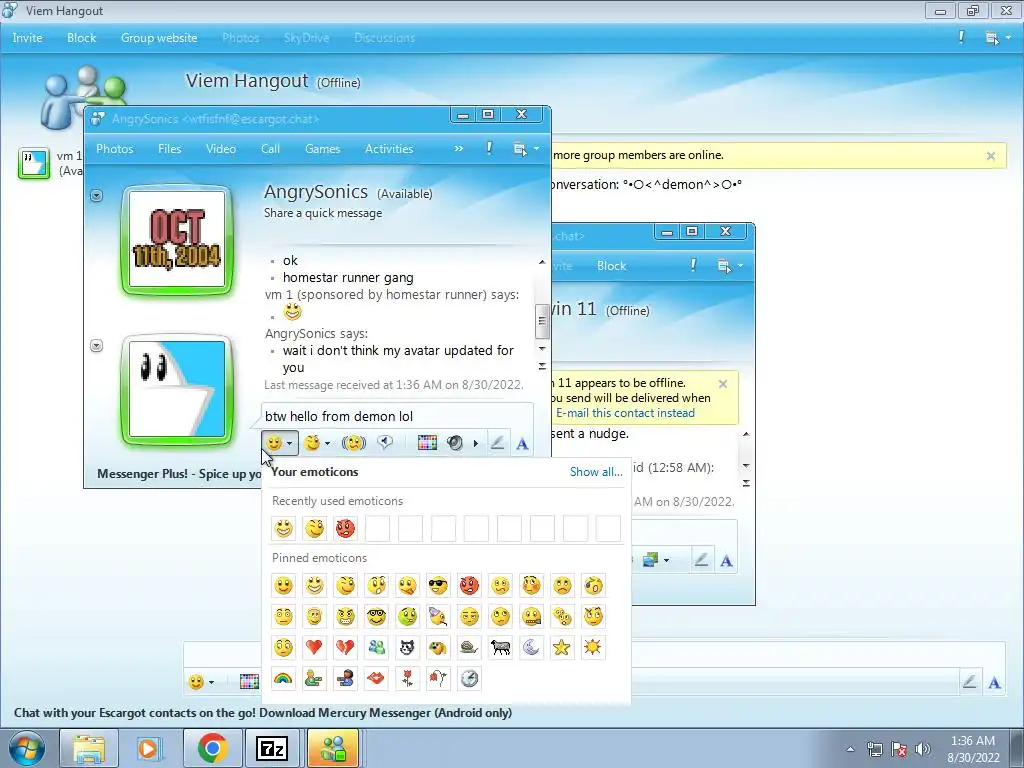
Task: Pick the party hat emoticon
Action: (438, 616)
